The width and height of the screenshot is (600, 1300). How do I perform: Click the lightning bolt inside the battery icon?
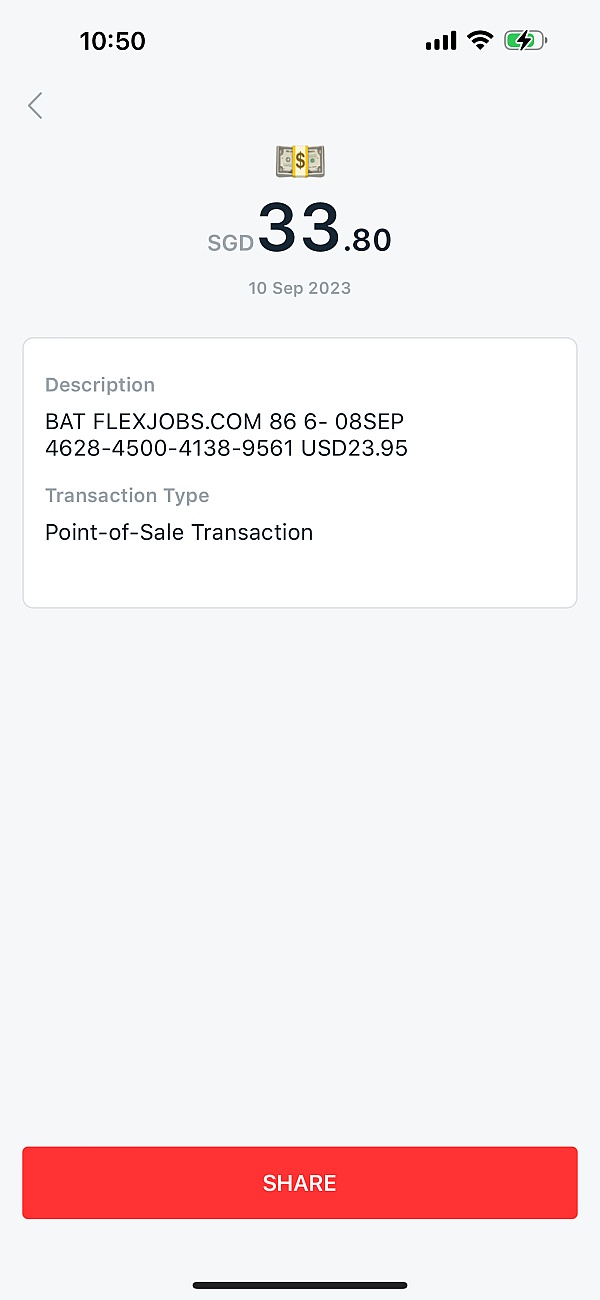pyautogui.click(x=522, y=40)
